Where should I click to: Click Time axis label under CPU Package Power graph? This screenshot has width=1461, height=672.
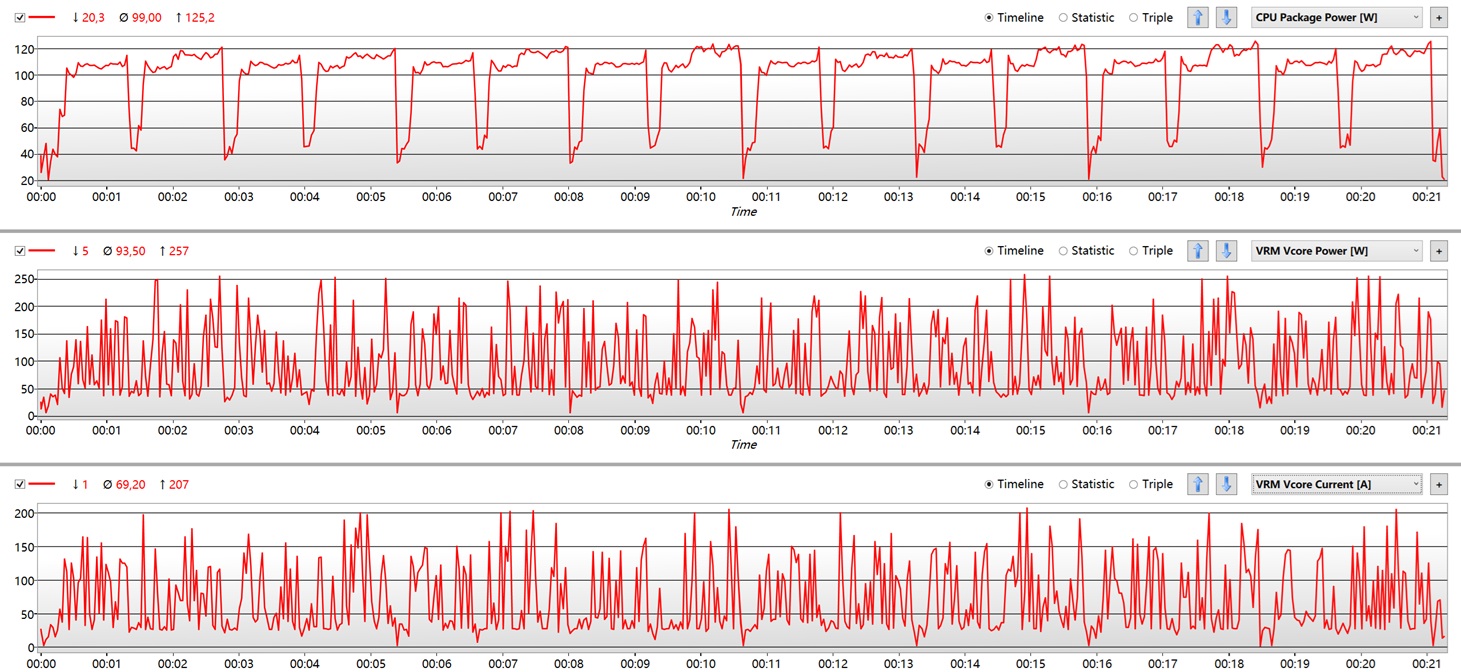[x=743, y=211]
